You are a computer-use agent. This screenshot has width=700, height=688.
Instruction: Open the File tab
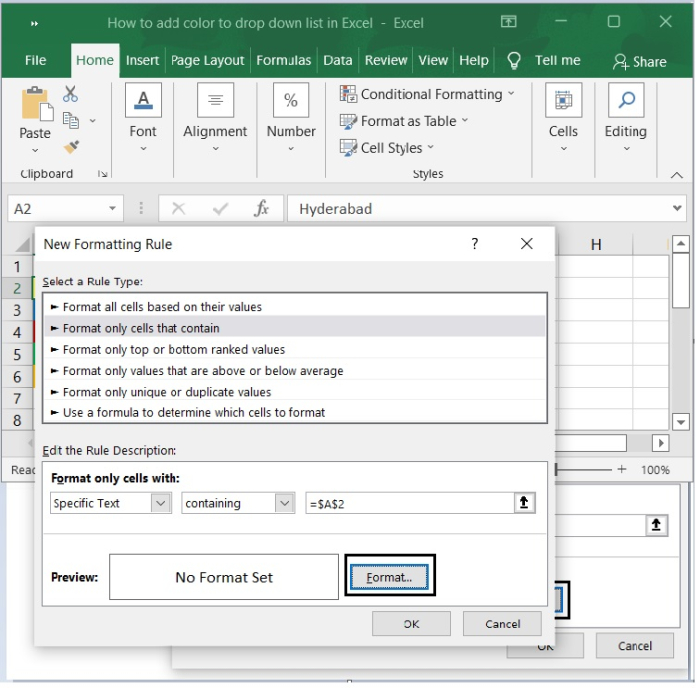click(35, 60)
